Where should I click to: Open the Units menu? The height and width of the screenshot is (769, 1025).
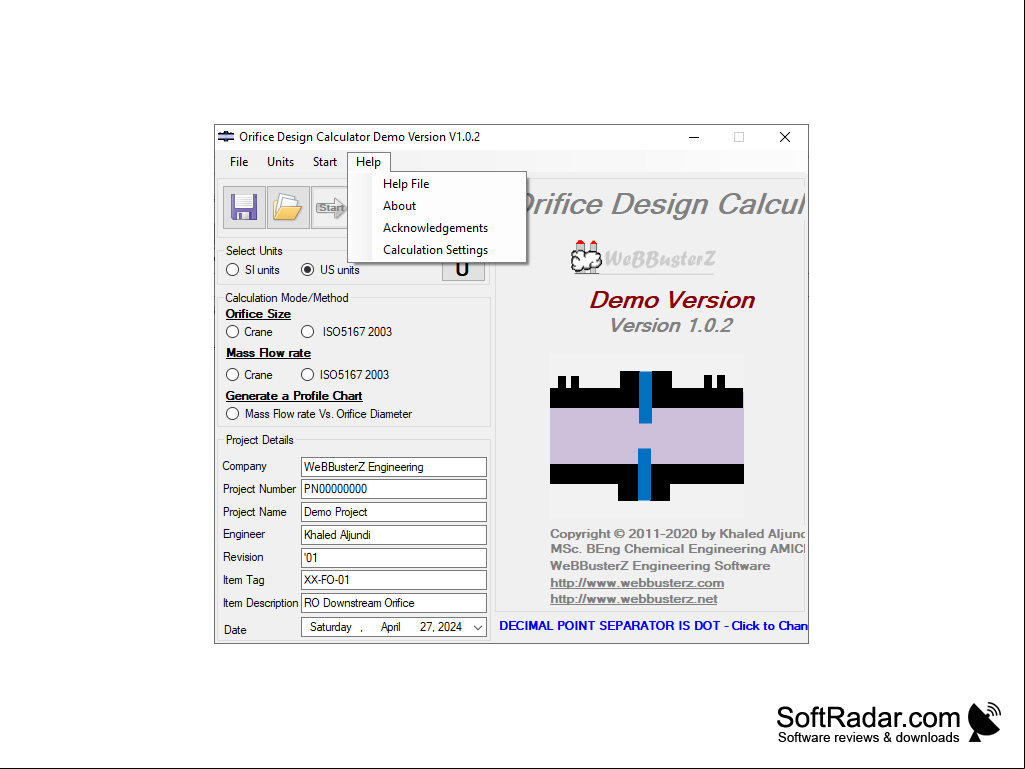(280, 162)
